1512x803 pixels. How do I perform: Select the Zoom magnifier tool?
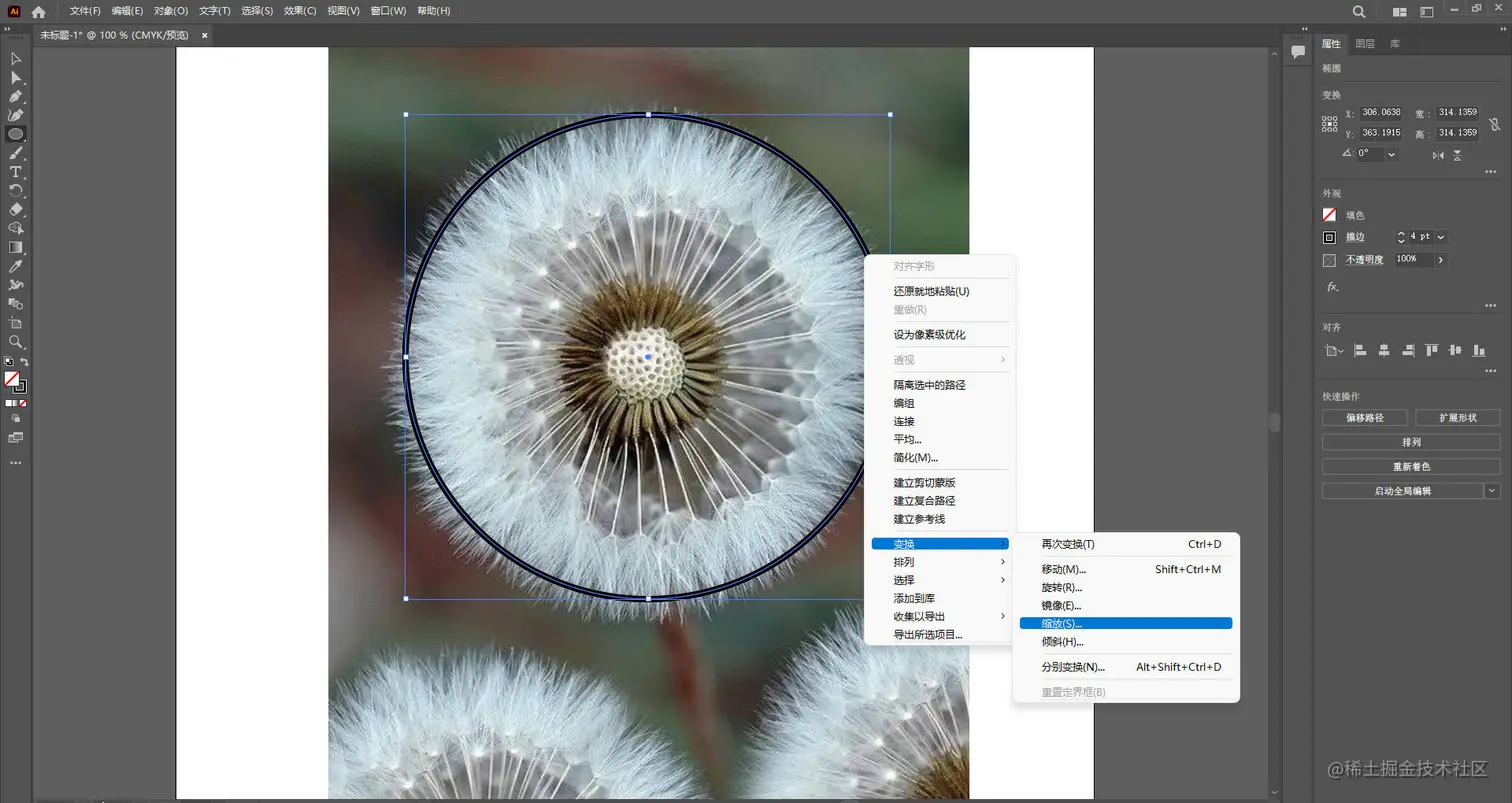15,341
